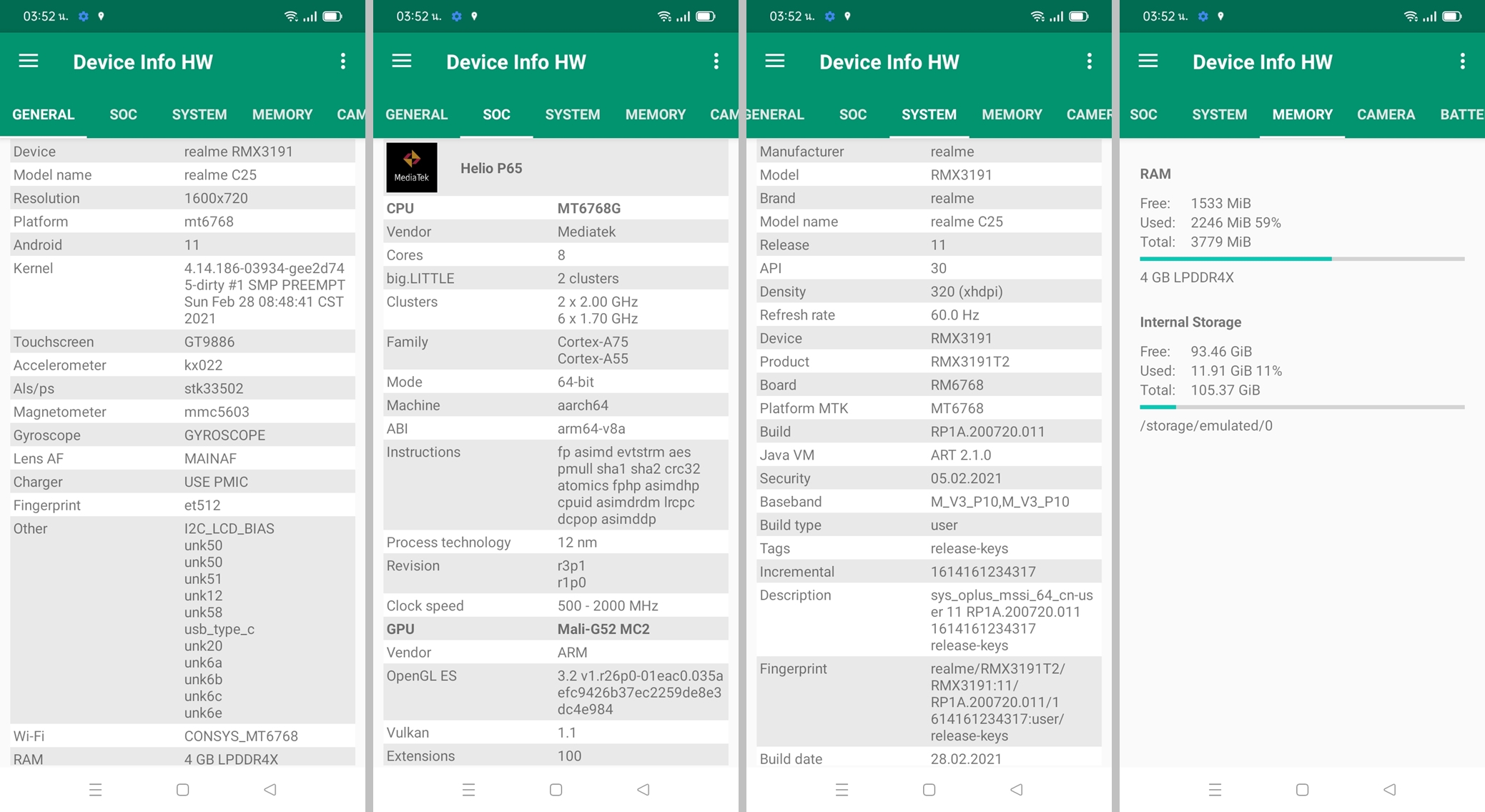Open three-dot menu in SOC screen
Screen dimensions: 1485x812
[716, 61]
